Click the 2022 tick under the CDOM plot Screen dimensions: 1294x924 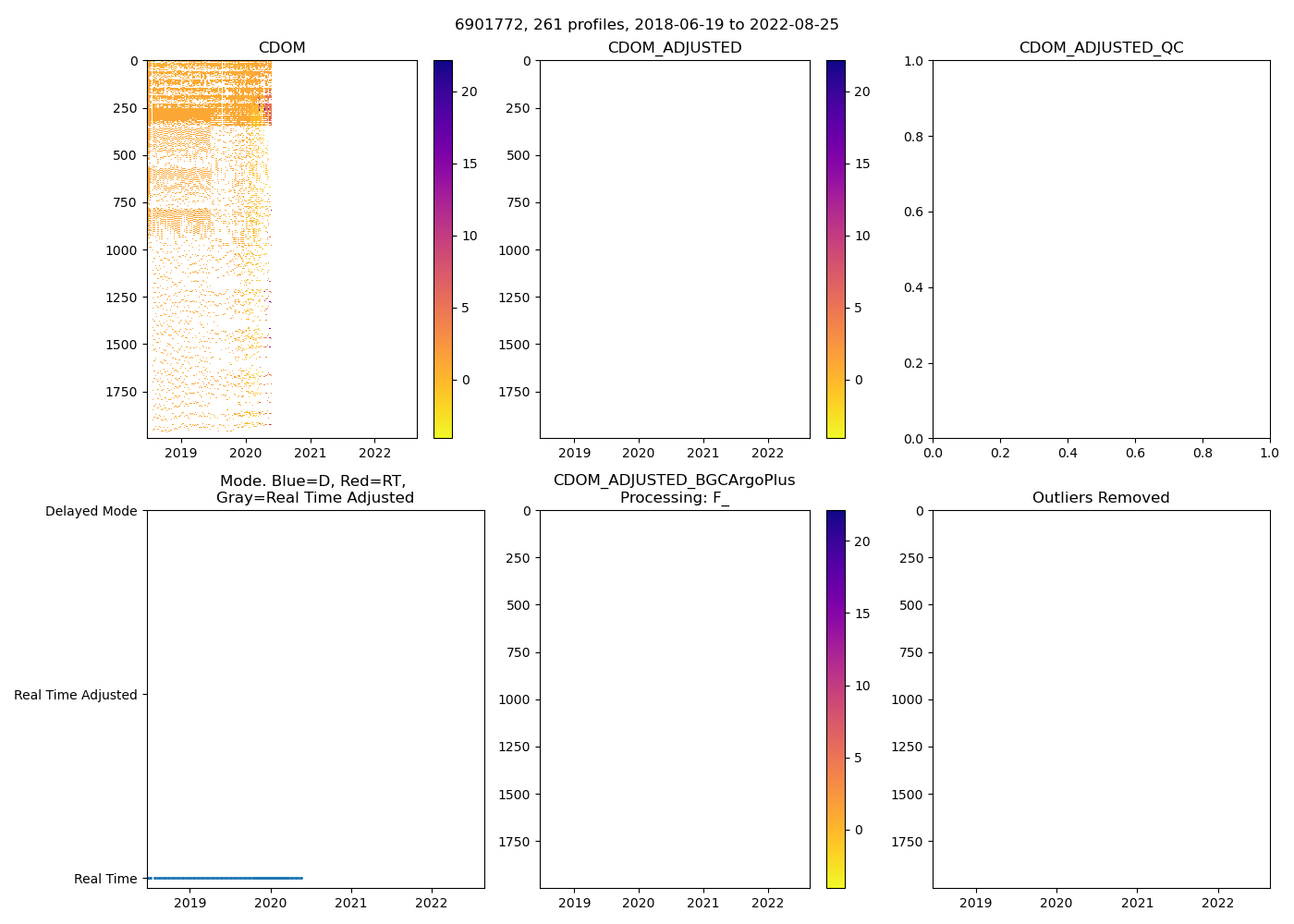[x=375, y=453]
